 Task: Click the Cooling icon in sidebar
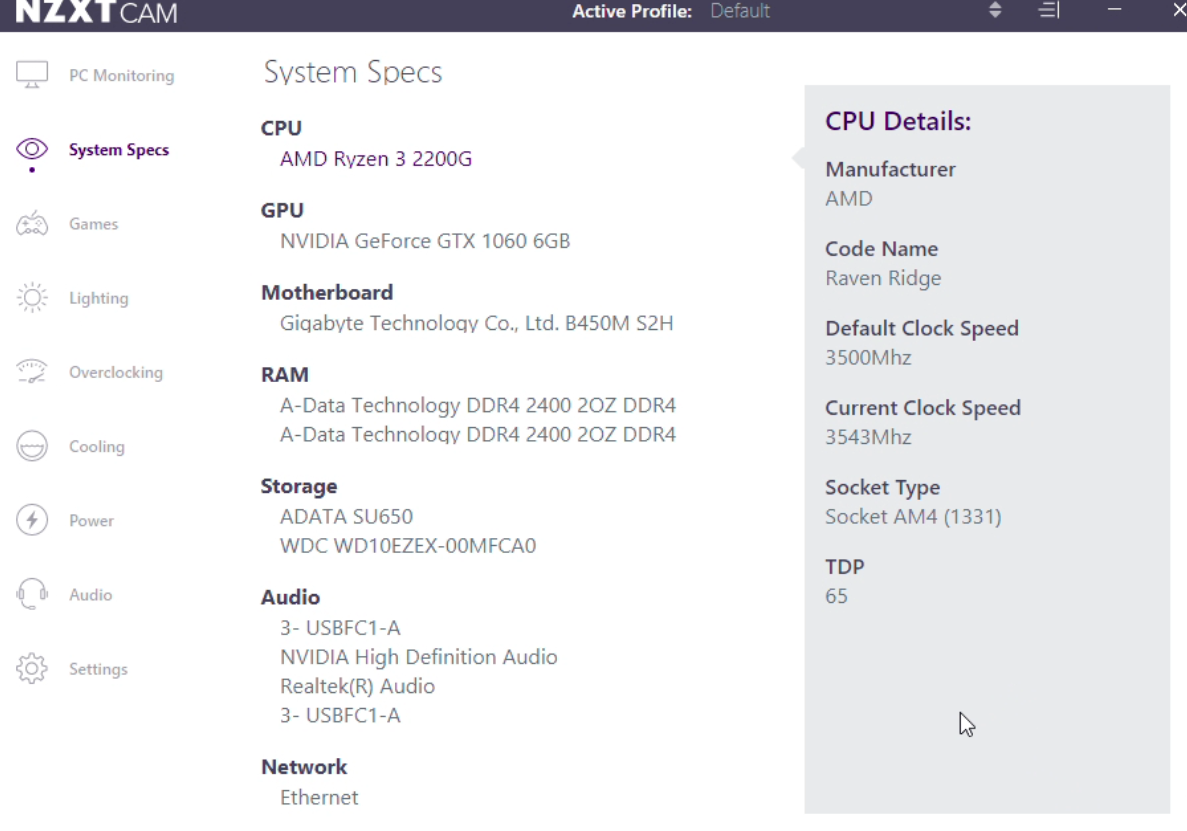click(32, 446)
